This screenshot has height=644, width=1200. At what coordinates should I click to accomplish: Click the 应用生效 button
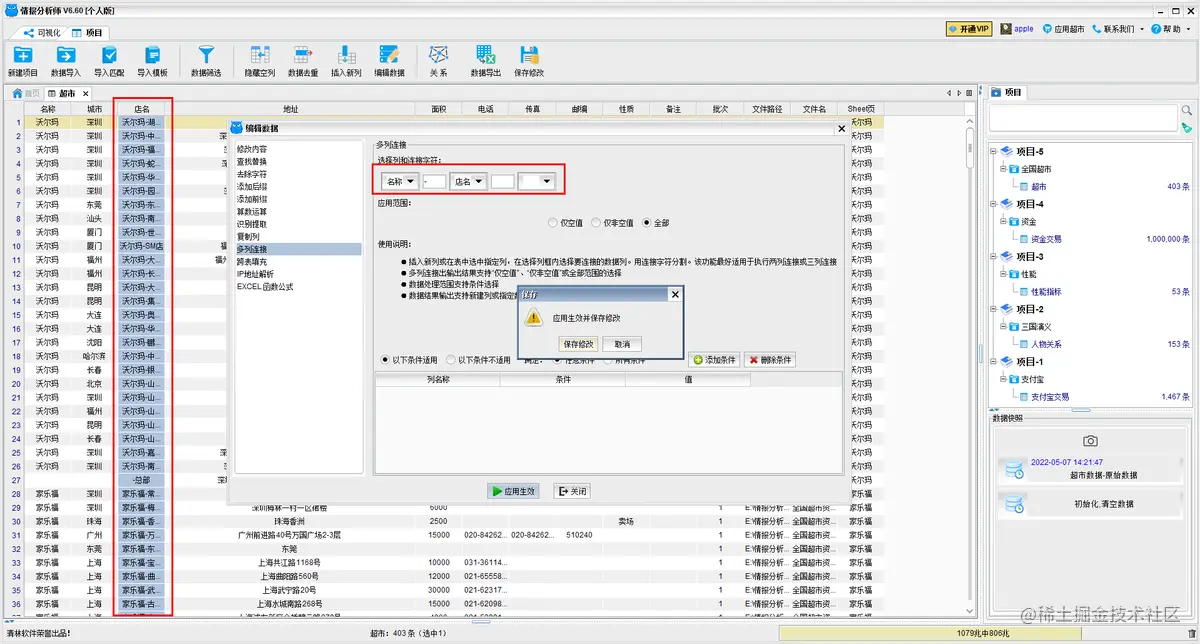pos(513,491)
